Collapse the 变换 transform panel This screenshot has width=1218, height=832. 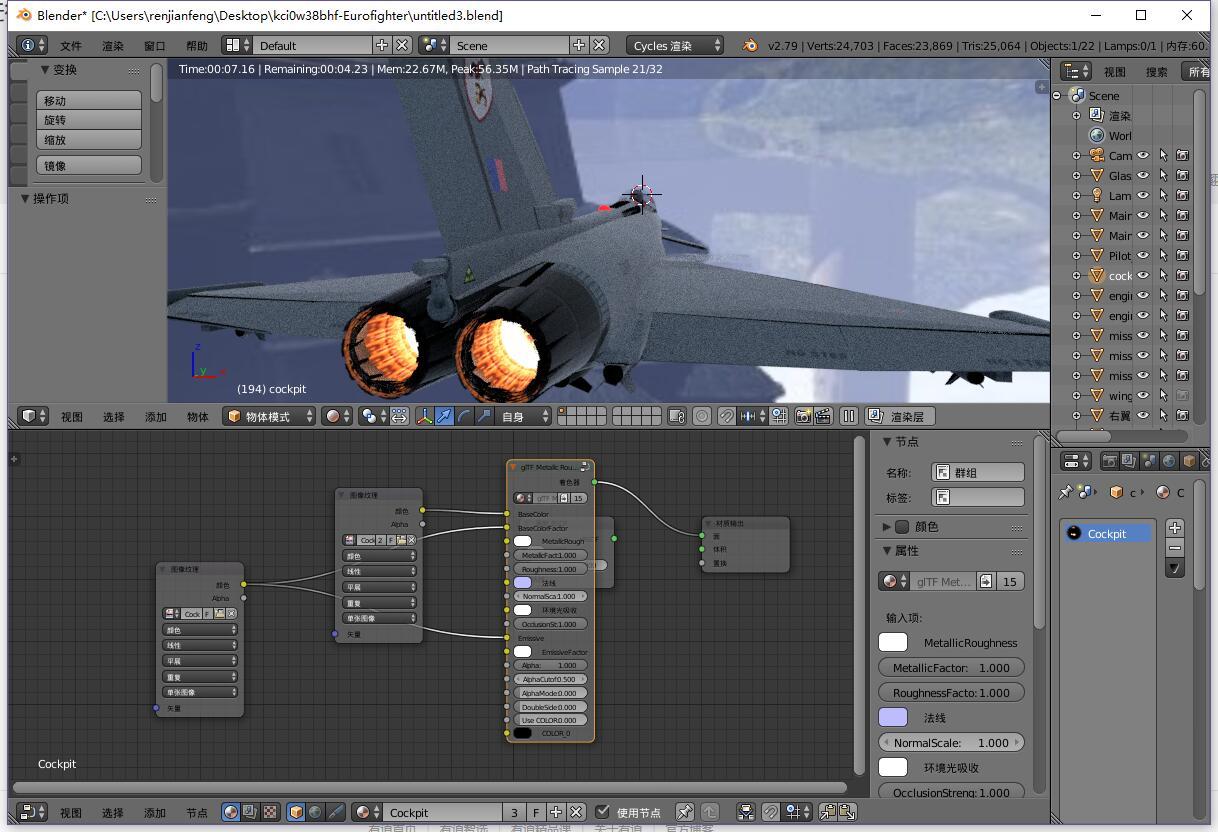[45, 70]
